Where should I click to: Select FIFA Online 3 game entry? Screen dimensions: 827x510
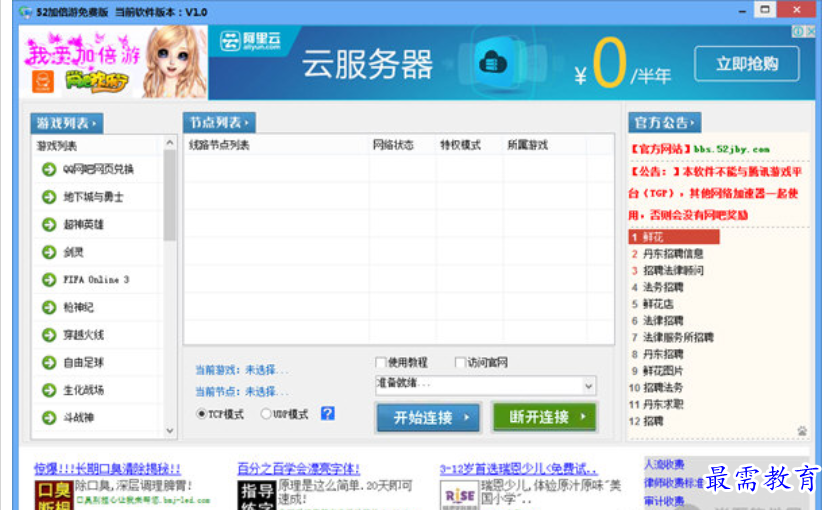tap(98, 280)
